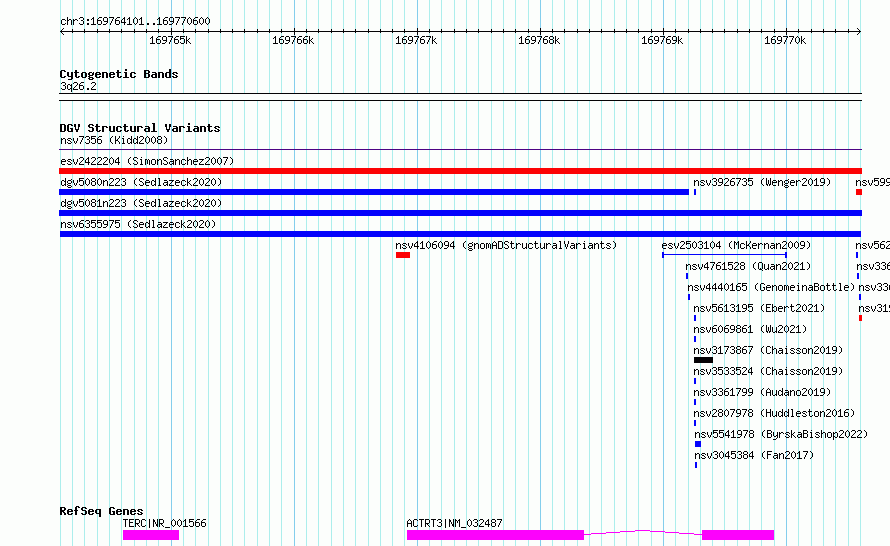Click the chr3:169764101..169770600 region label
The image size is (890, 546).
(x=135, y=22)
